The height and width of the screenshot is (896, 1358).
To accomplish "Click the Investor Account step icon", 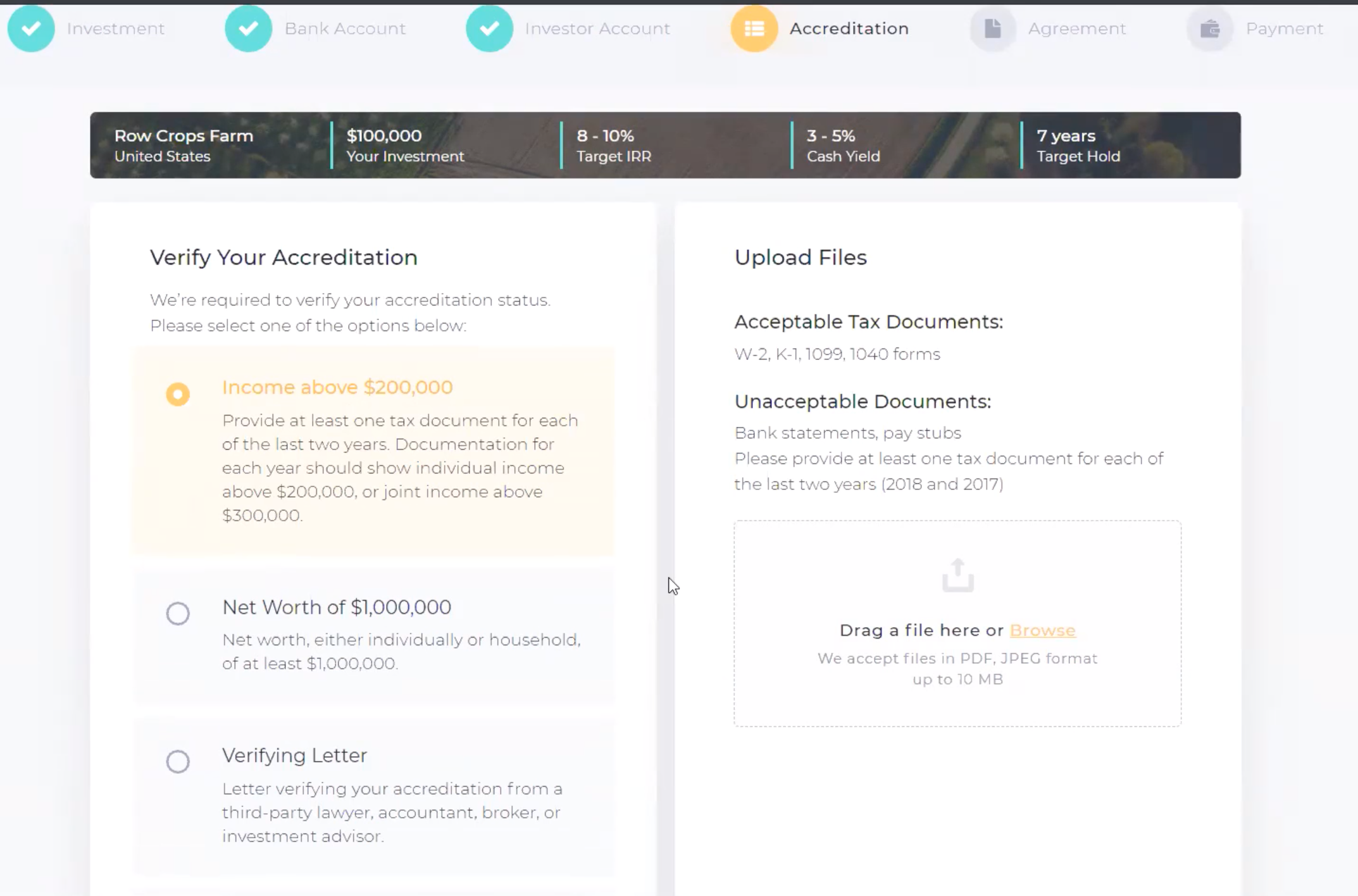I will [489, 28].
